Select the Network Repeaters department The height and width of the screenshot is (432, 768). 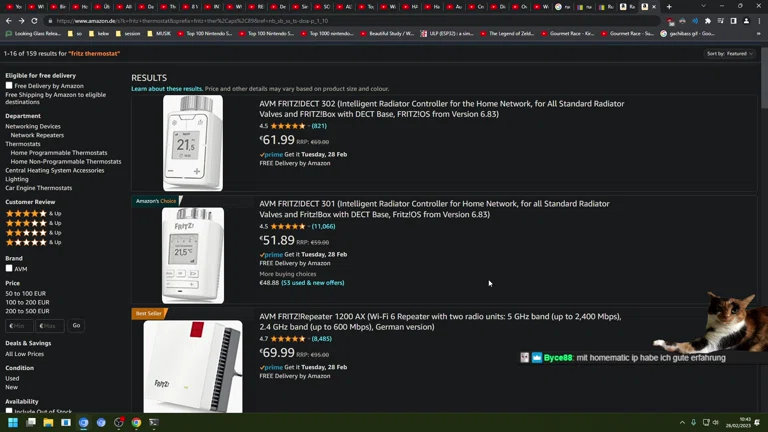37,135
